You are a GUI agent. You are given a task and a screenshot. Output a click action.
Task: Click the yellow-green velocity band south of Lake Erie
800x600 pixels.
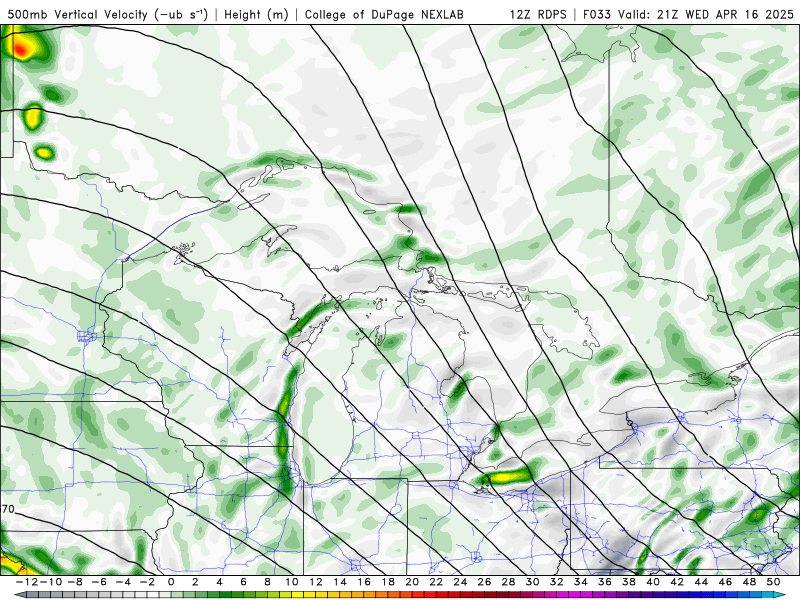point(506,478)
